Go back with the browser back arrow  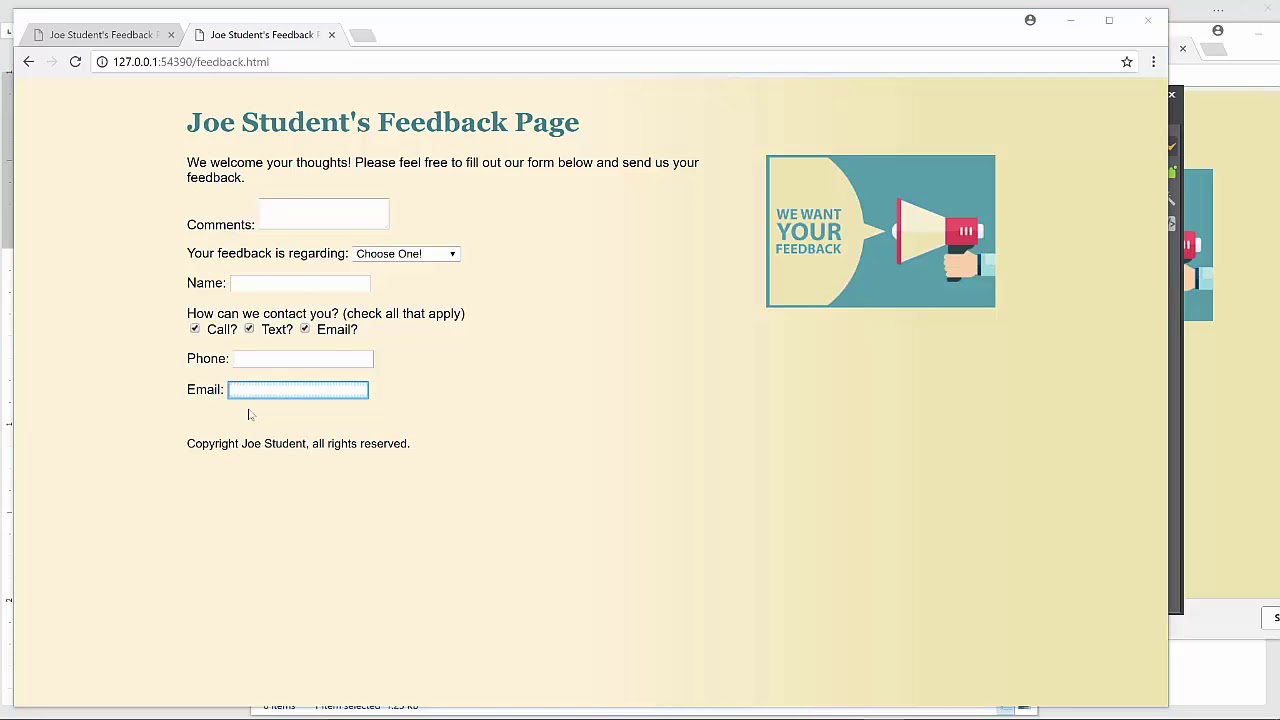[28, 62]
